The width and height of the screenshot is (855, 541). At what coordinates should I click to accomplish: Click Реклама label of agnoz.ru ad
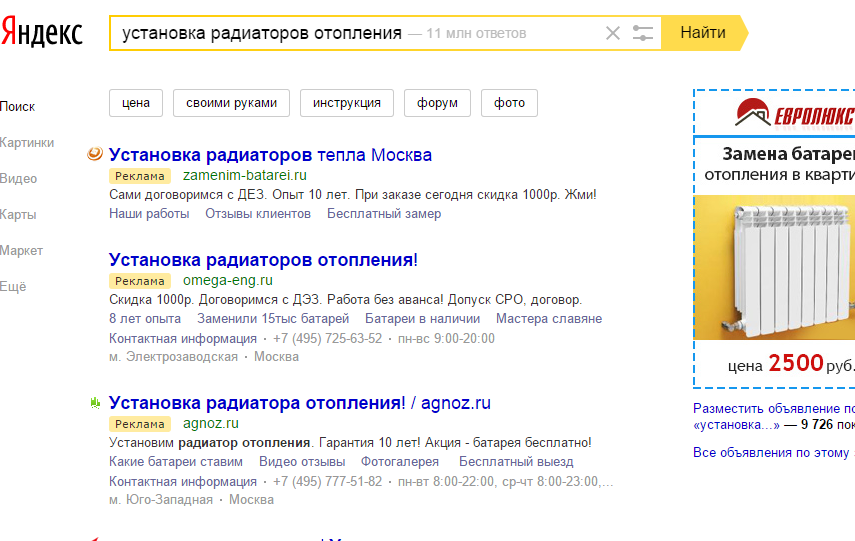point(140,424)
